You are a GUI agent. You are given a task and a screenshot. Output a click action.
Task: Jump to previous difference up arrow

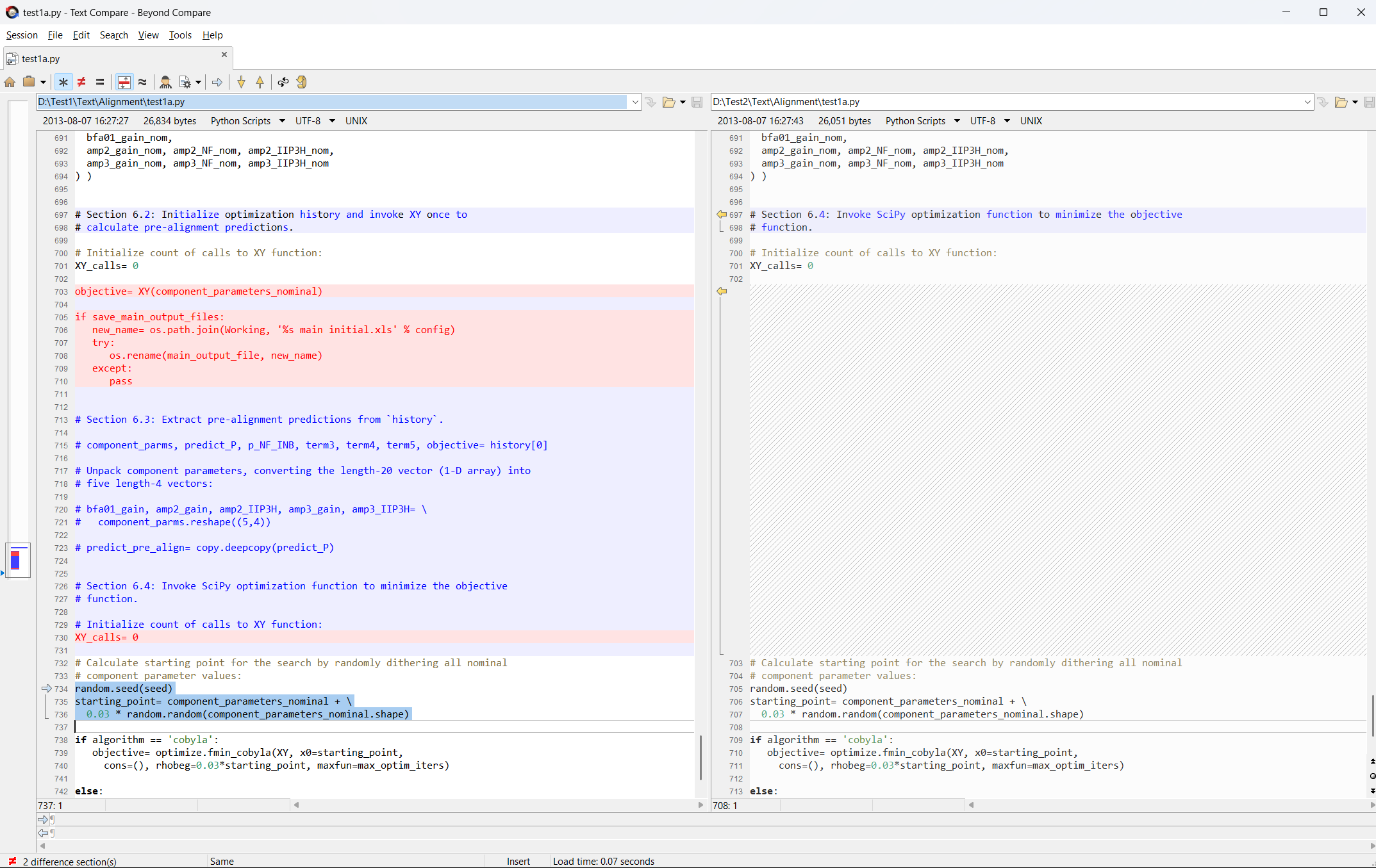coord(260,82)
